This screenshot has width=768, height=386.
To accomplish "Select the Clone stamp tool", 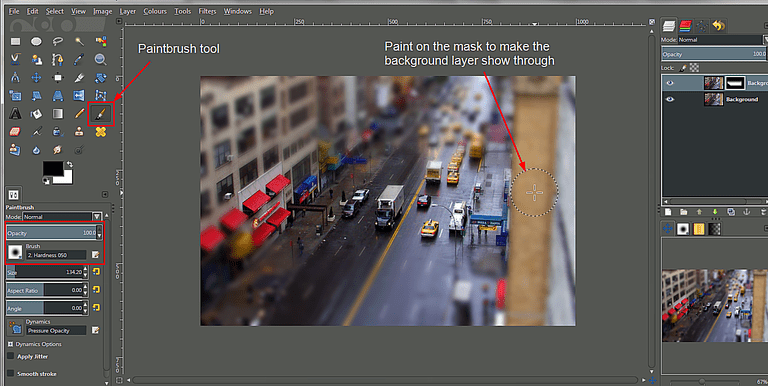I will tap(79, 131).
